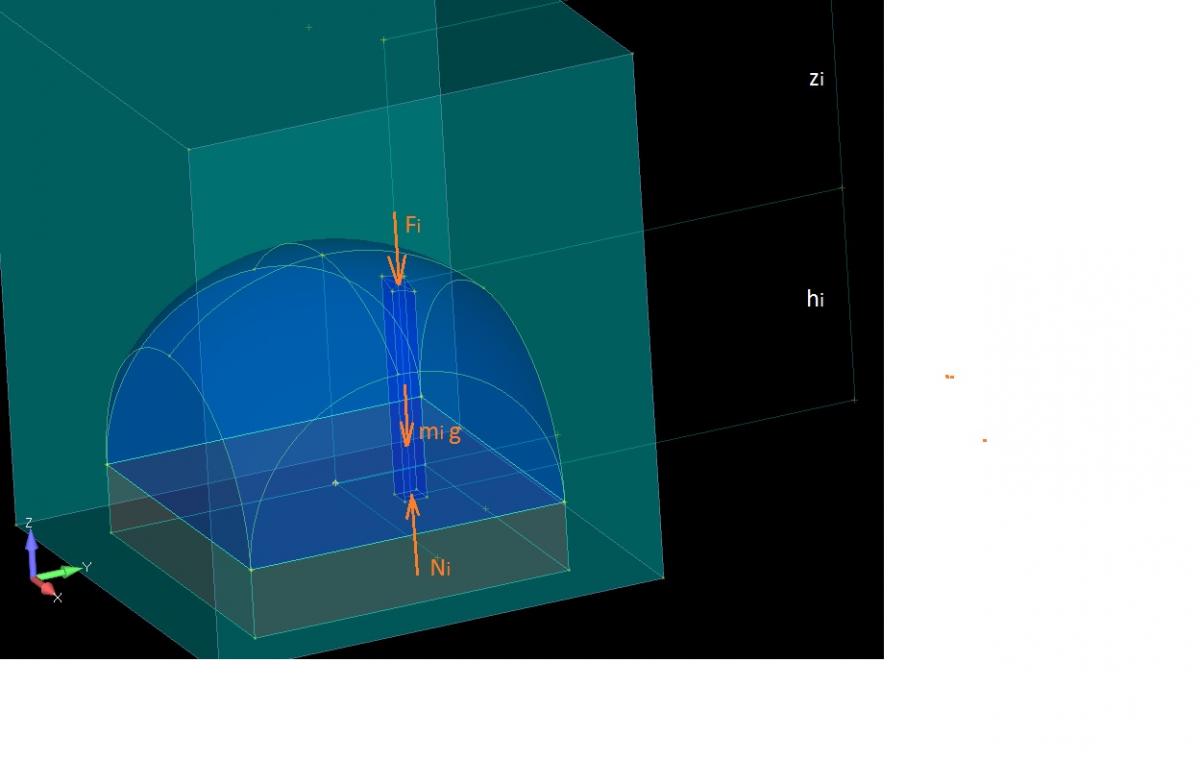Select the orange mi g weight arrow

[x=406, y=415]
